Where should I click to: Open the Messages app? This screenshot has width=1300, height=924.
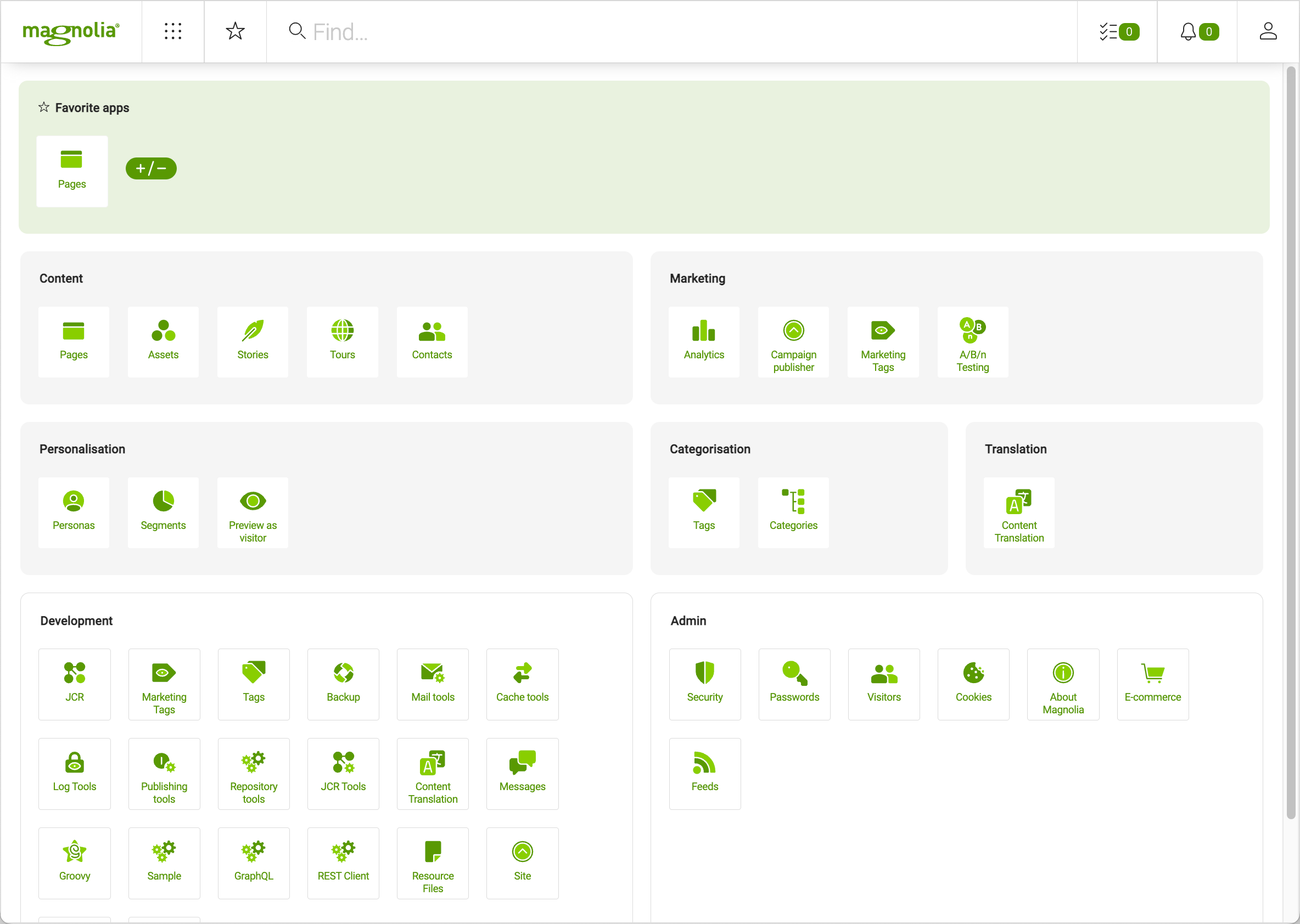coord(523,774)
